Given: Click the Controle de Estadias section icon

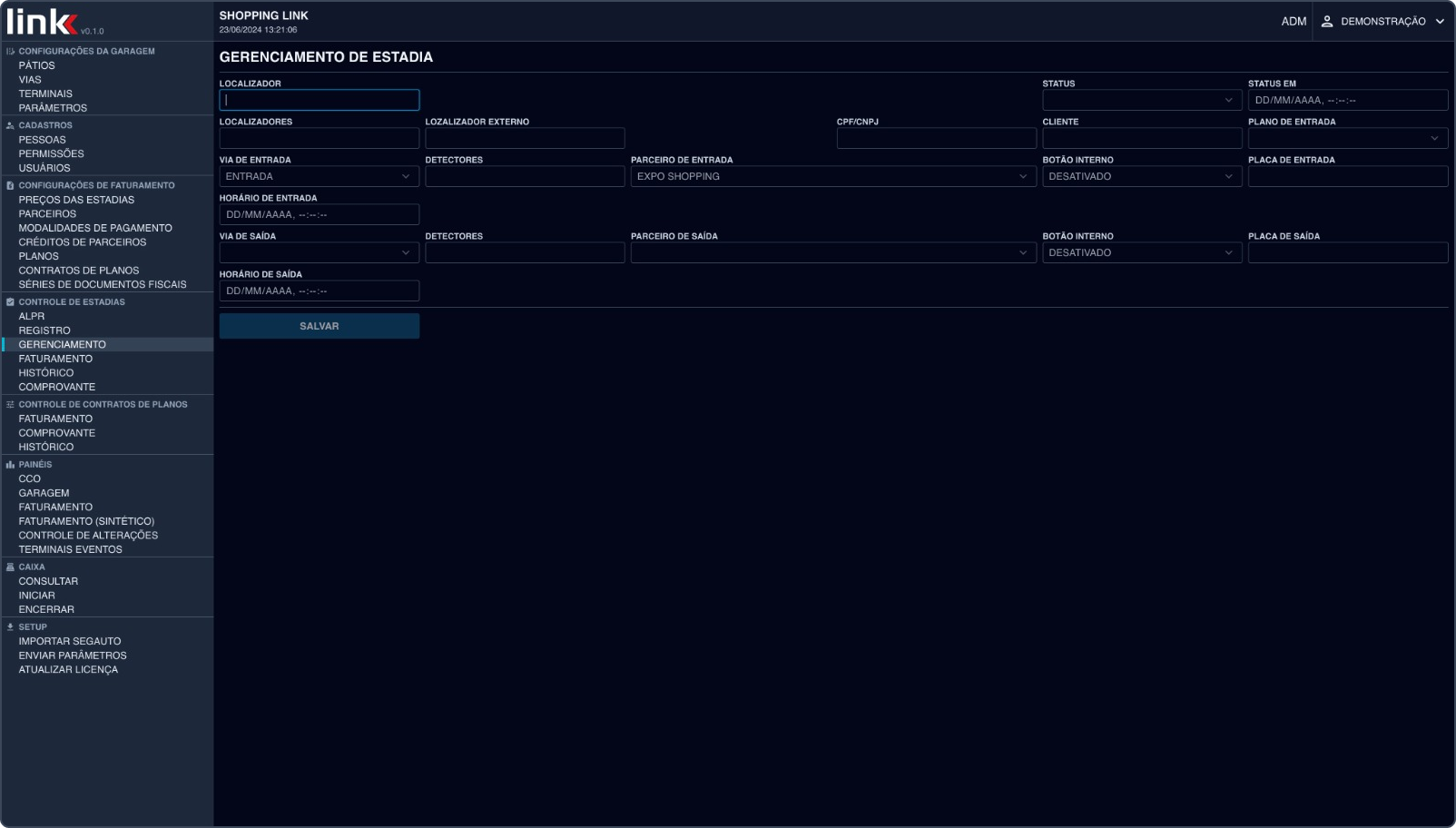Looking at the screenshot, I should 10,302.
